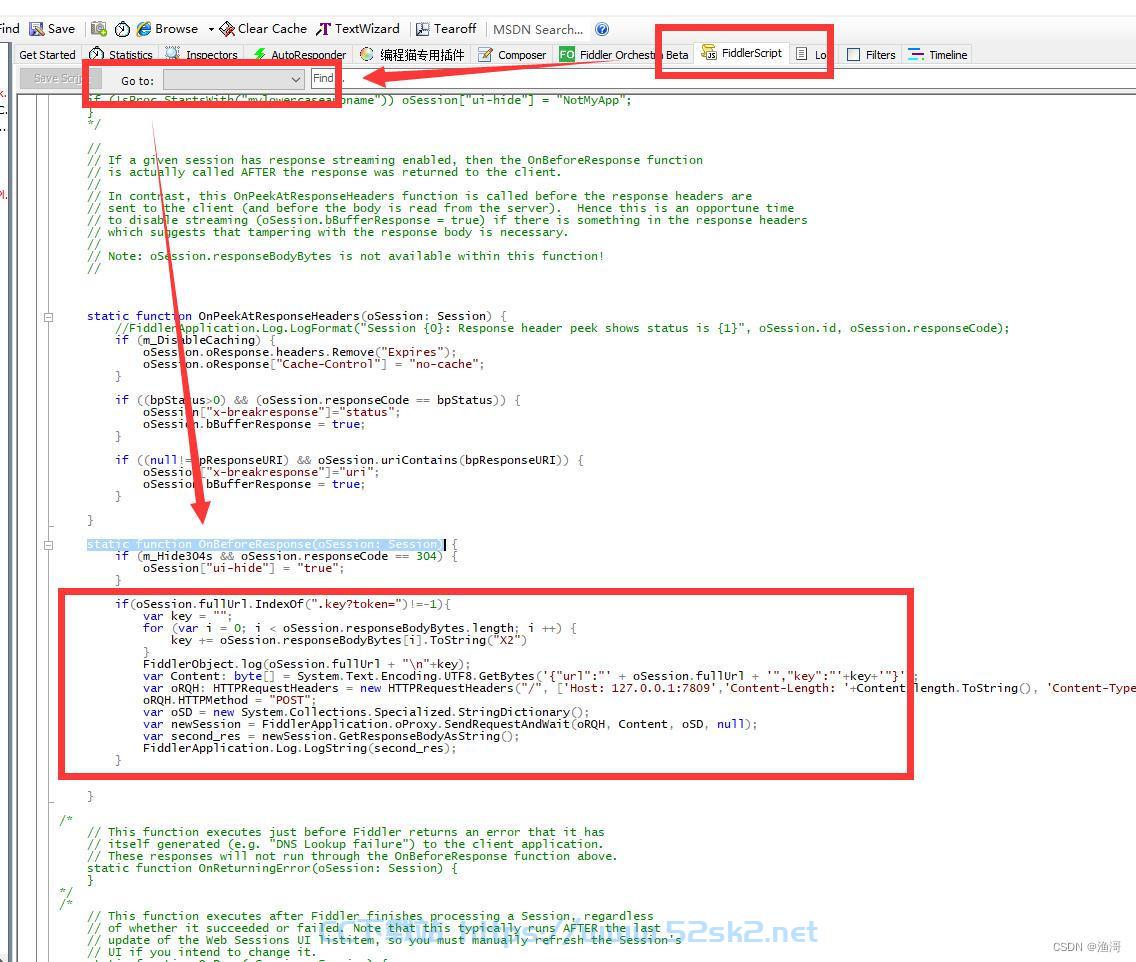Click the Composer pencil icon
1136x962 pixels.
(x=485, y=54)
